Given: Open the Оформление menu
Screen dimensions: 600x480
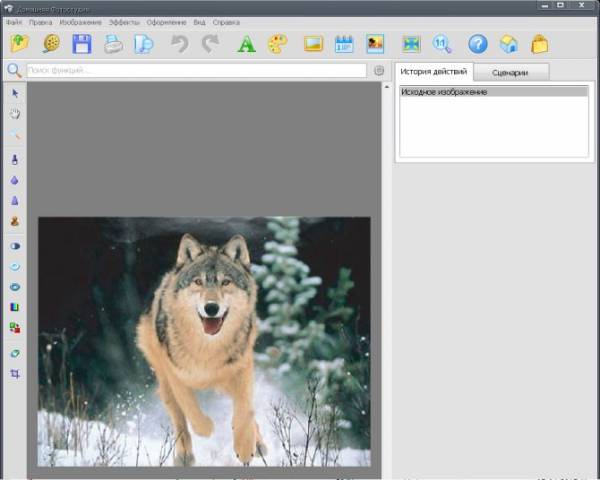Looking at the screenshot, I should click(x=166, y=23).
